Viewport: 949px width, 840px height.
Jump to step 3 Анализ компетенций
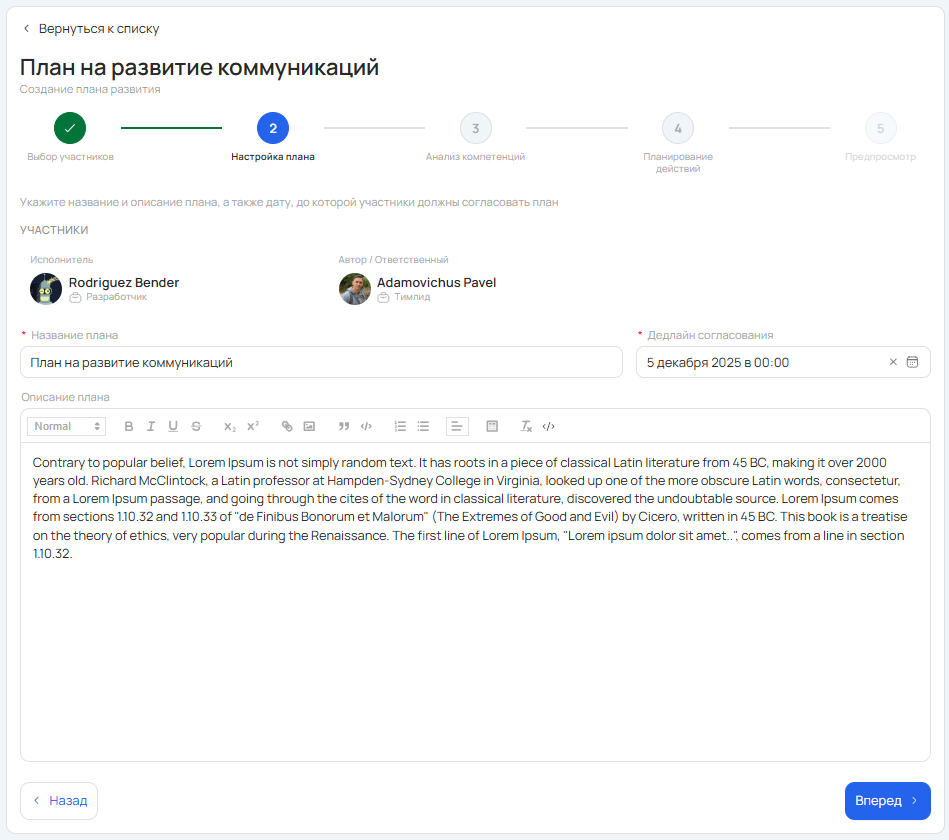pyautogui.click(x=475, y=128)
